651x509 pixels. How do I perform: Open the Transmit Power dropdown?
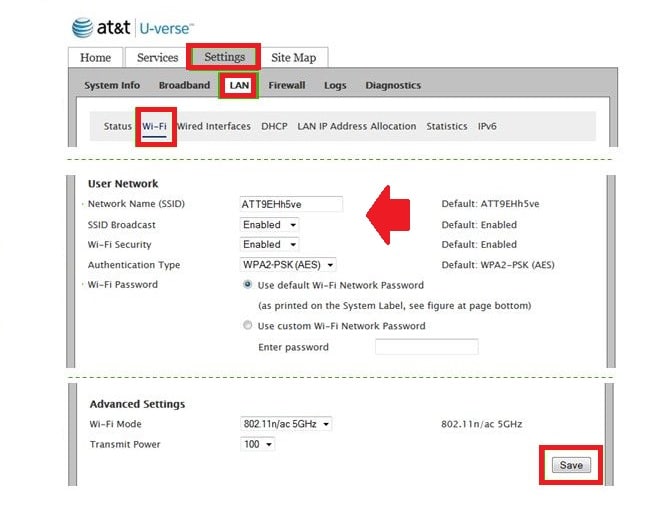click(258, 444)
